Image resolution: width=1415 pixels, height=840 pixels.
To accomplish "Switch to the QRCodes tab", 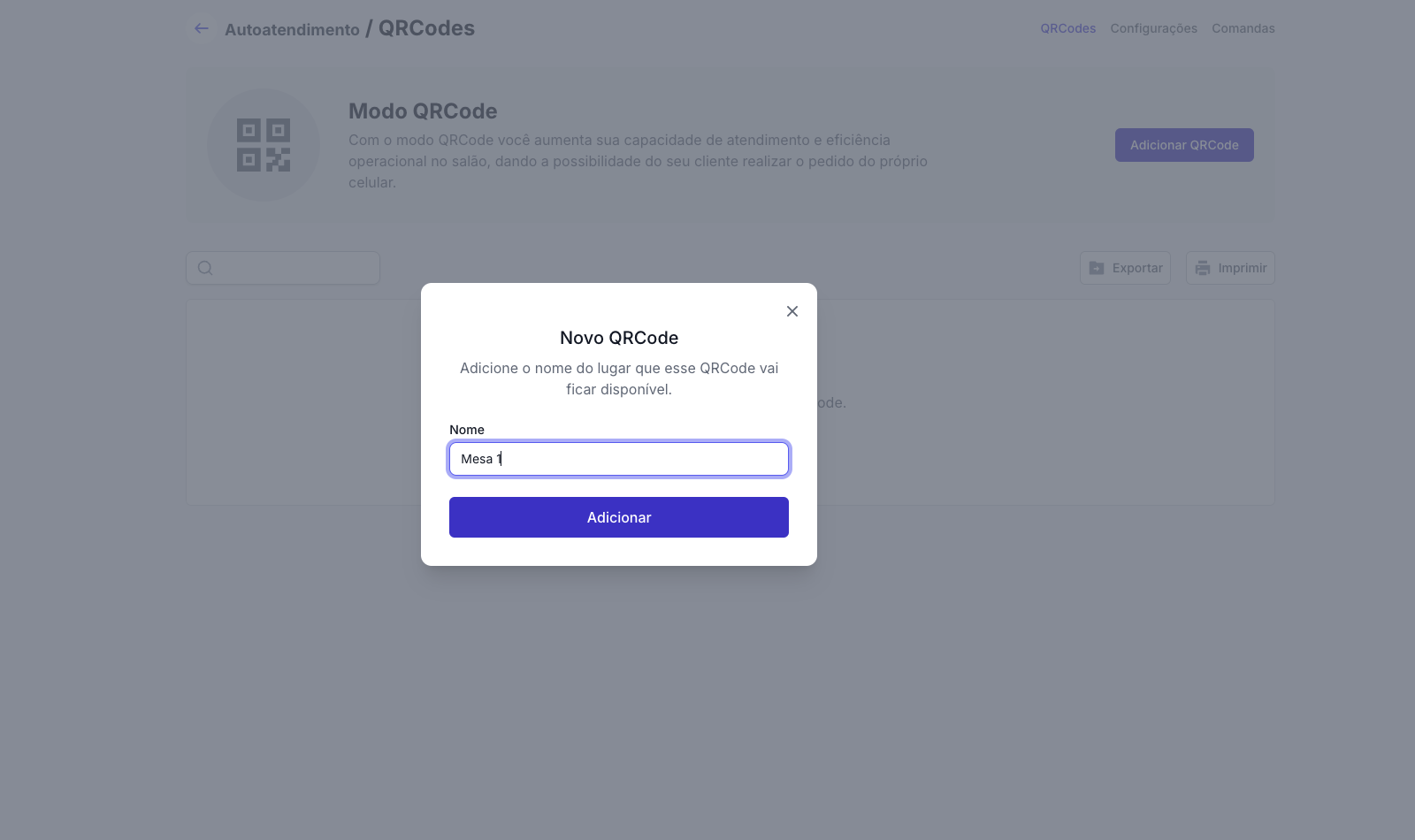I will click(x=1067, y=28).
